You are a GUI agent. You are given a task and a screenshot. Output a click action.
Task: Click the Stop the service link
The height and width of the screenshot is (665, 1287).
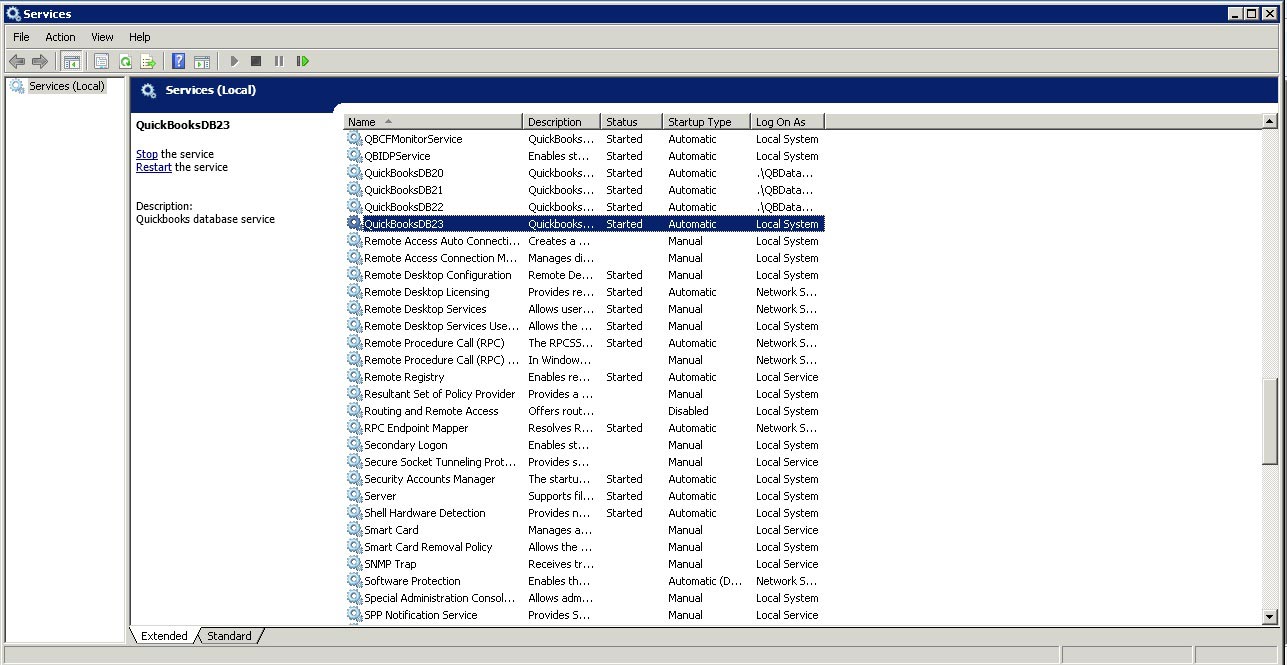coord(146,154)
